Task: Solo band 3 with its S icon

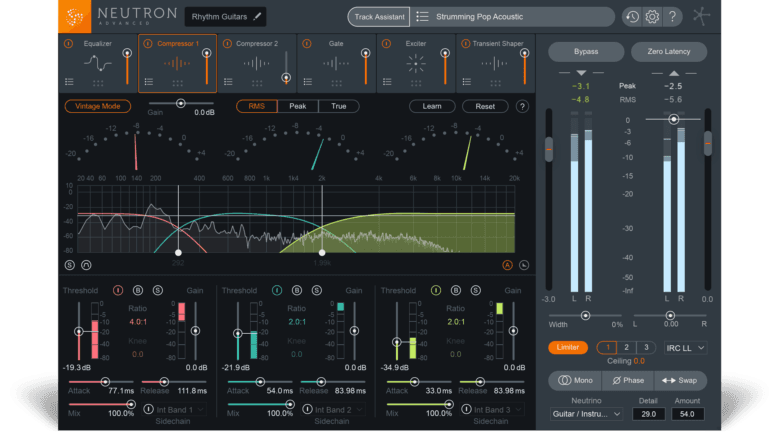Action: coord(475,291)
